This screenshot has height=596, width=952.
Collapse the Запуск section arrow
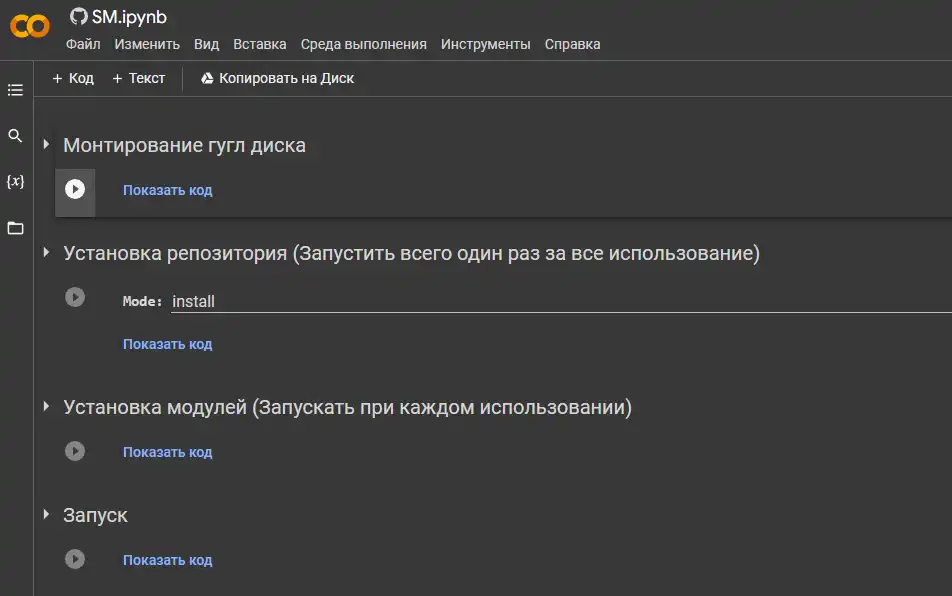[x=46, y=515]
